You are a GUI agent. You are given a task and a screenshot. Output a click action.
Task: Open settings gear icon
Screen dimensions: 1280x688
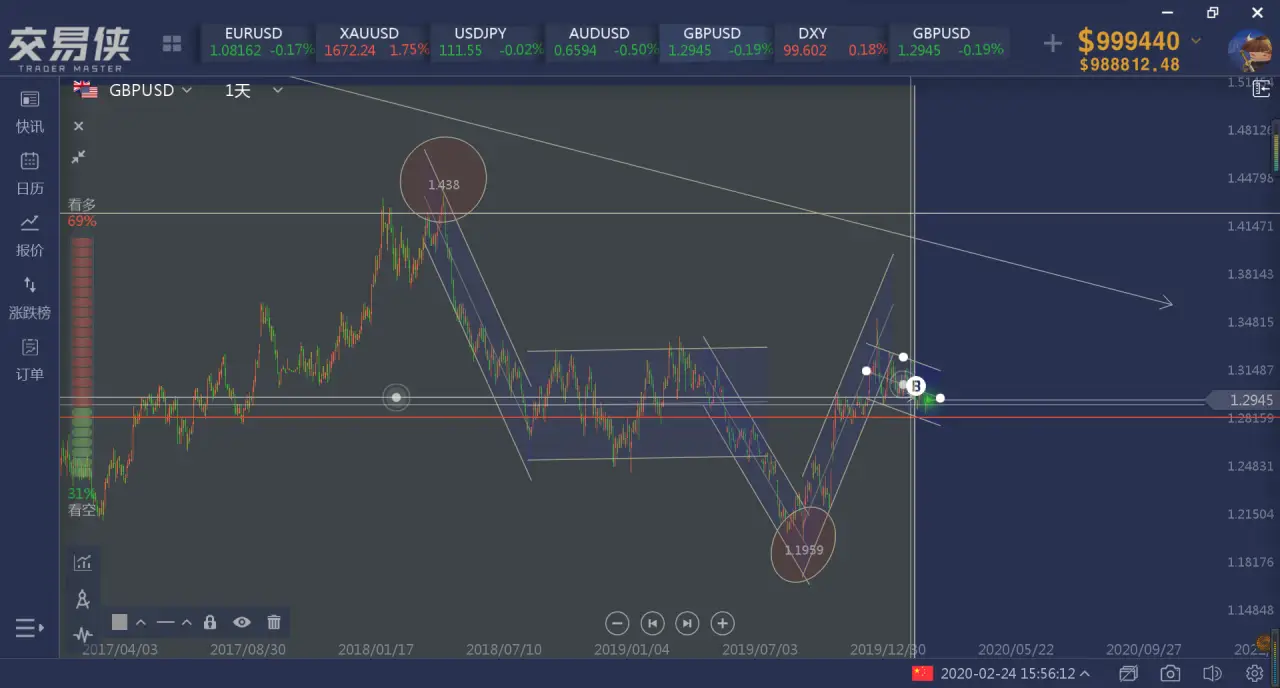(x=1254, y=674)
